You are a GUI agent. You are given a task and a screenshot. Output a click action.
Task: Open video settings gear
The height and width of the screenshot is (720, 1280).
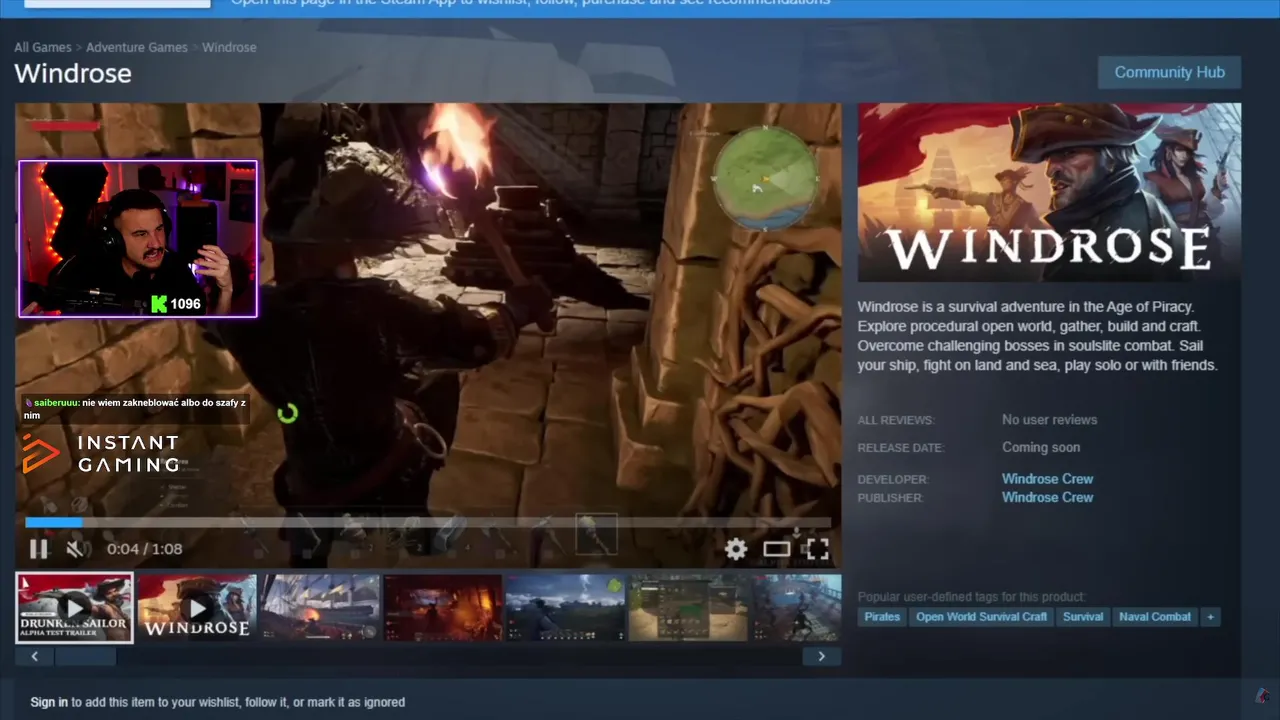(736, 549)
